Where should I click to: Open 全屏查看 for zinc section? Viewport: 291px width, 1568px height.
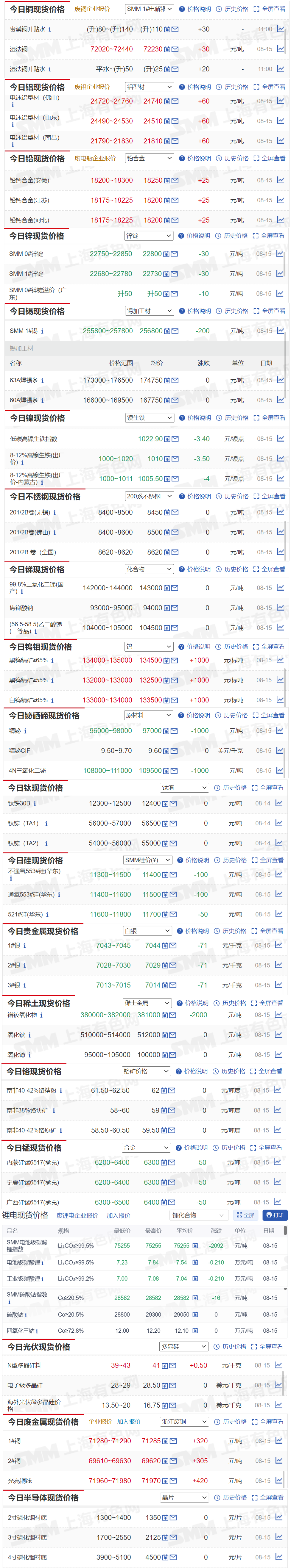pos(268,236)
